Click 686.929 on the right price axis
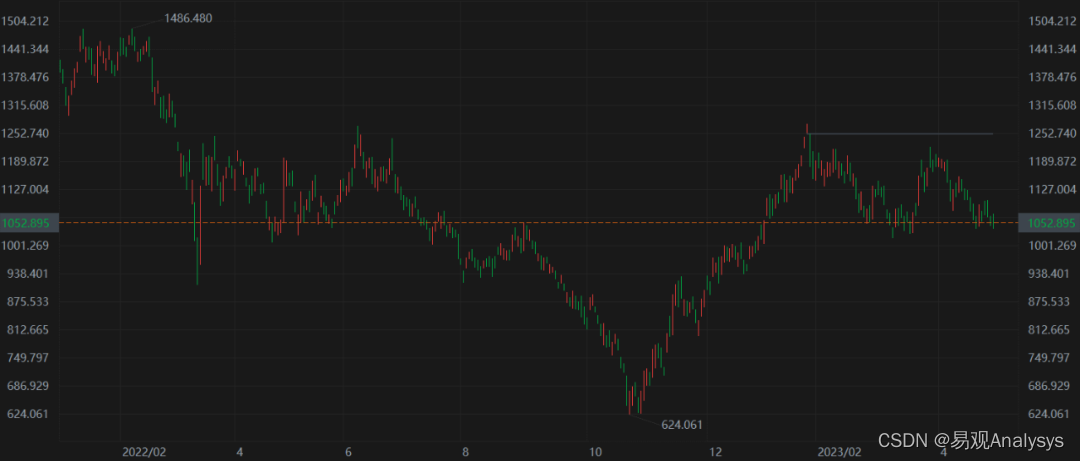Viewport: 1080px width, 461px height. (x=1049, y=386)
